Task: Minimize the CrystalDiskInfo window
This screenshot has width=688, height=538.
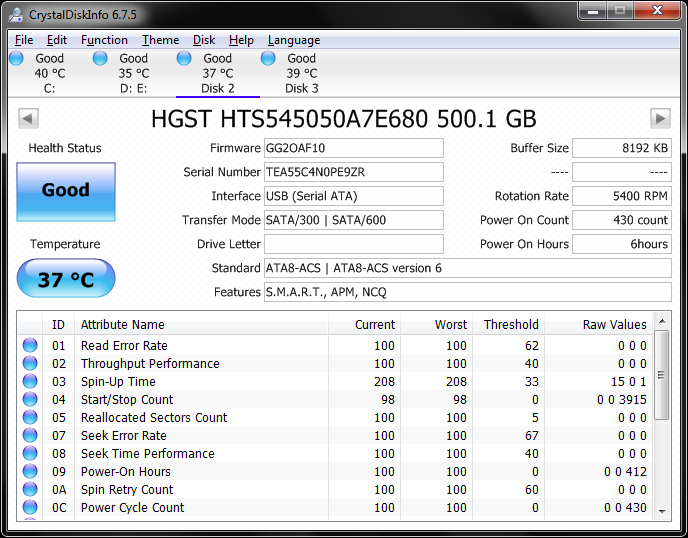Action: [593, 11]
